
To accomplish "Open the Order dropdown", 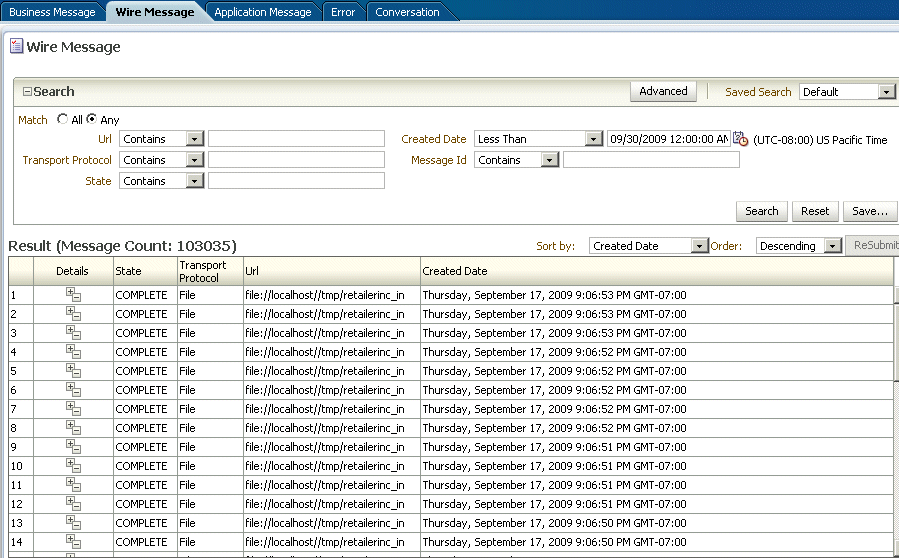I will (x=832, y=246).
